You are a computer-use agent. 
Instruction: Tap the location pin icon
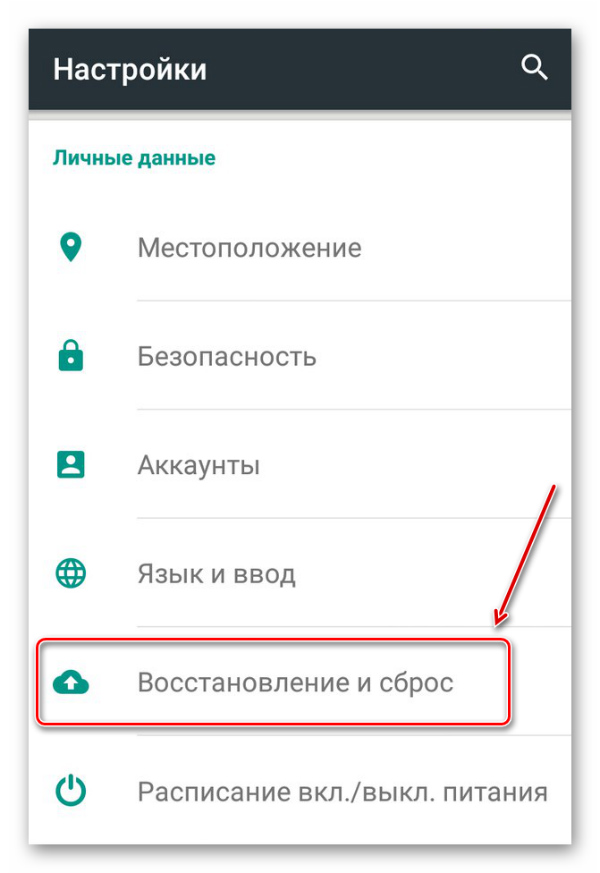(71, 247)
